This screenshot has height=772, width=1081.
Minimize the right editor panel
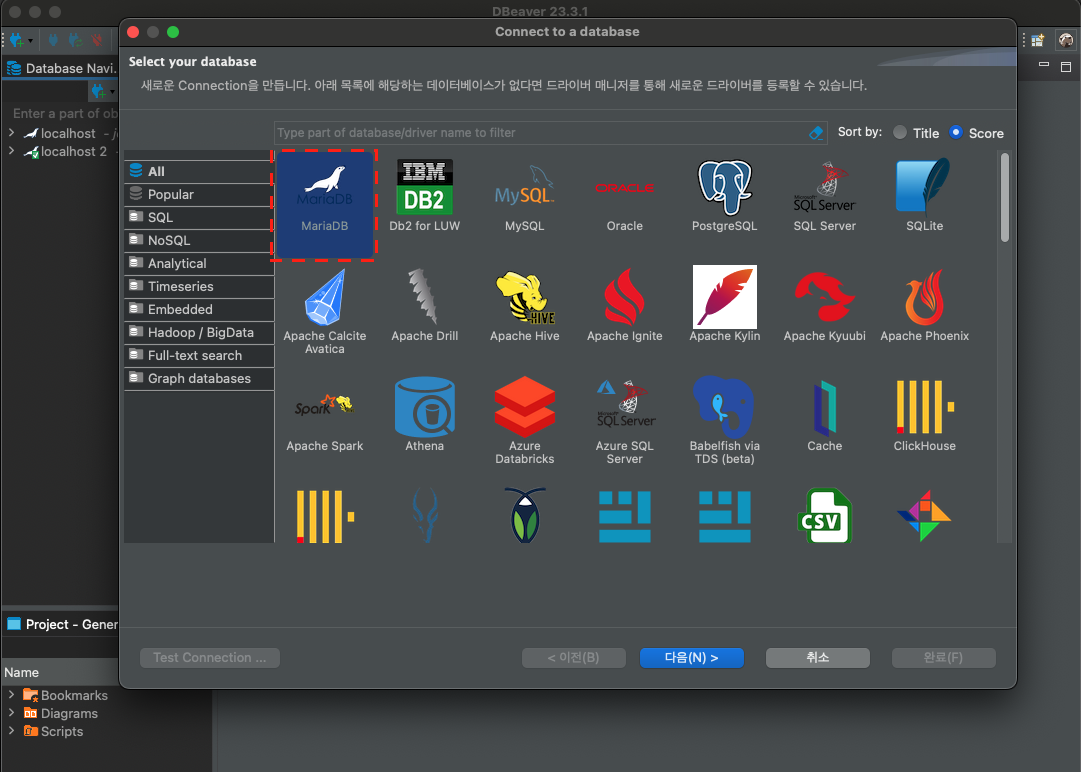pos(1044,65)
